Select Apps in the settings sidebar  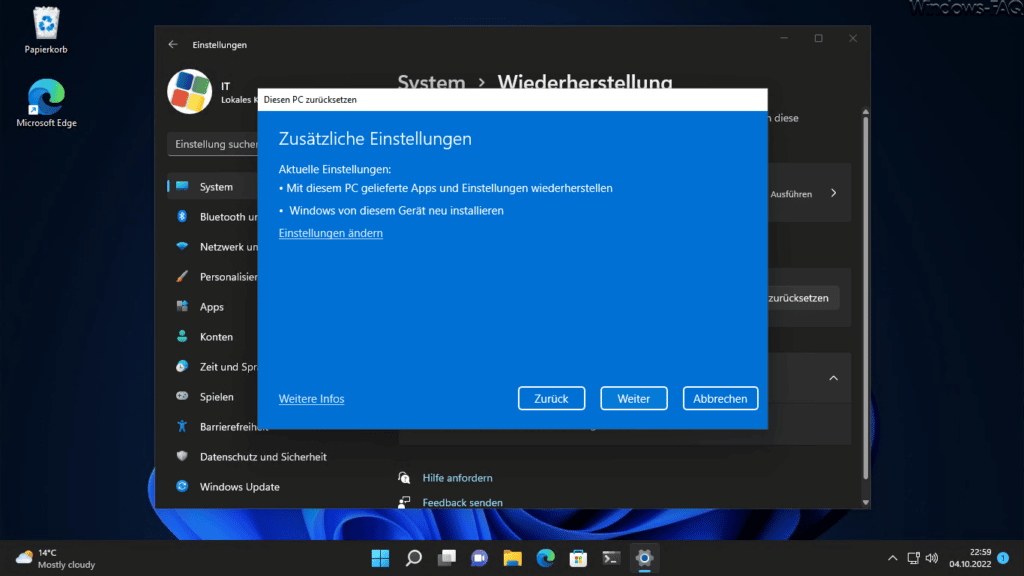point(214,307)
